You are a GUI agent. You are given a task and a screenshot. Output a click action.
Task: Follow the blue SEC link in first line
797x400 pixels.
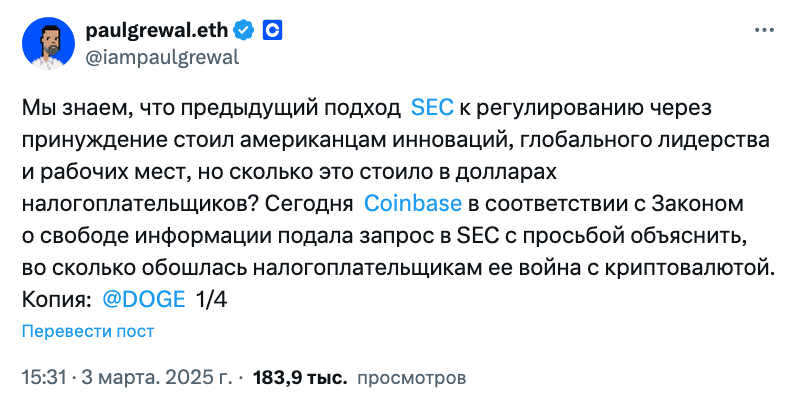coord(432,108)
